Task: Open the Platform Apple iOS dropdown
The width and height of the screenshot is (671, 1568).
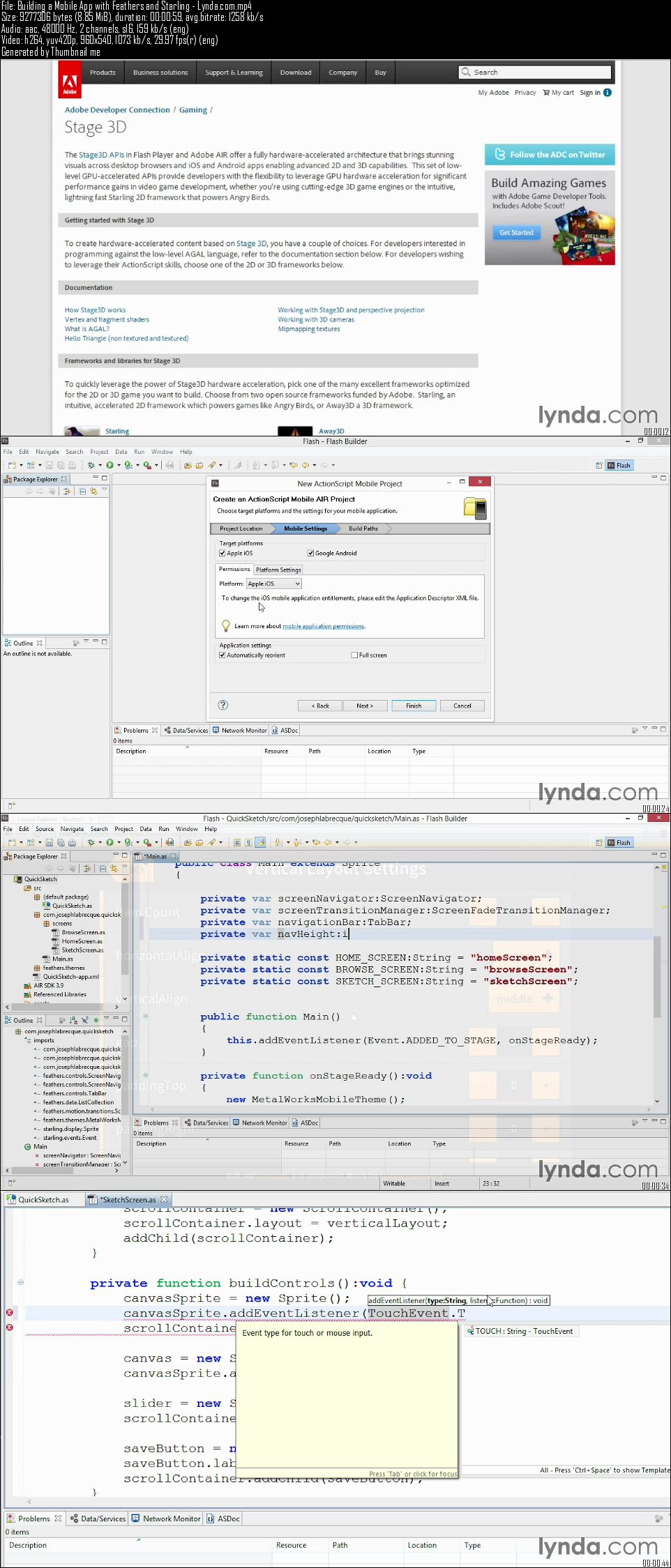Action: pos(274,584)
